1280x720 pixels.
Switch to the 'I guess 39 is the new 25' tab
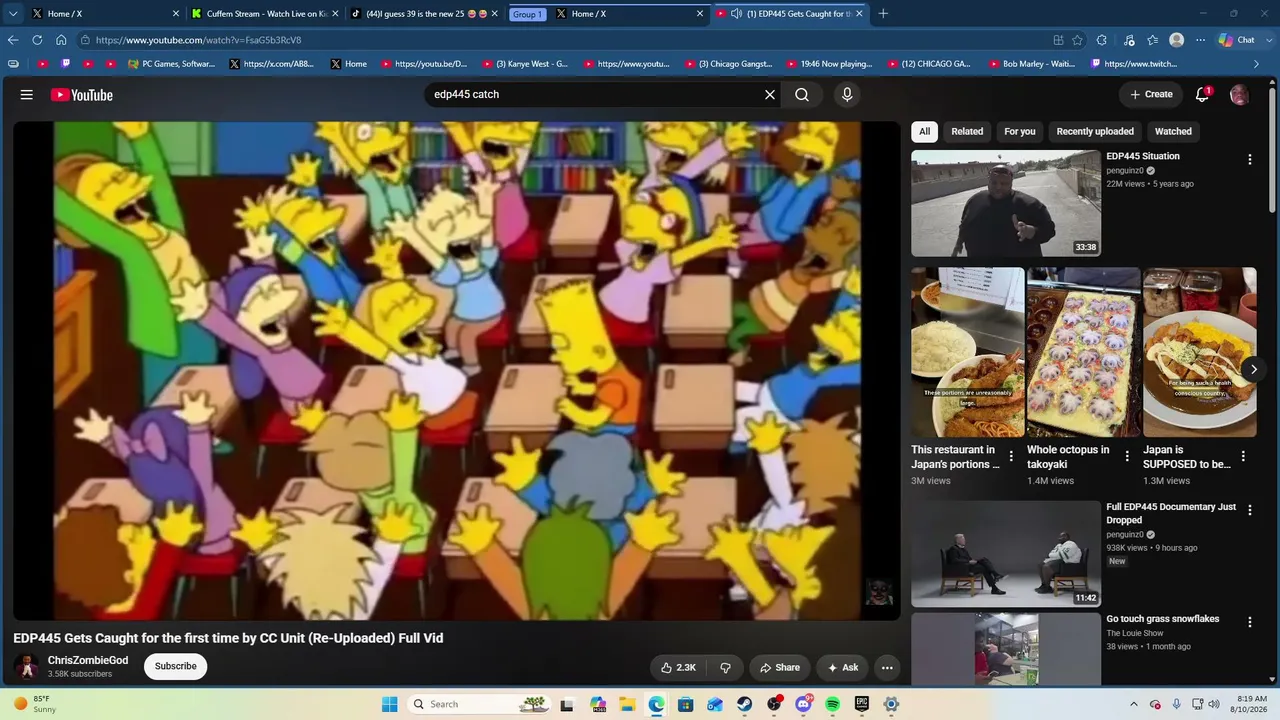point(423,14)
